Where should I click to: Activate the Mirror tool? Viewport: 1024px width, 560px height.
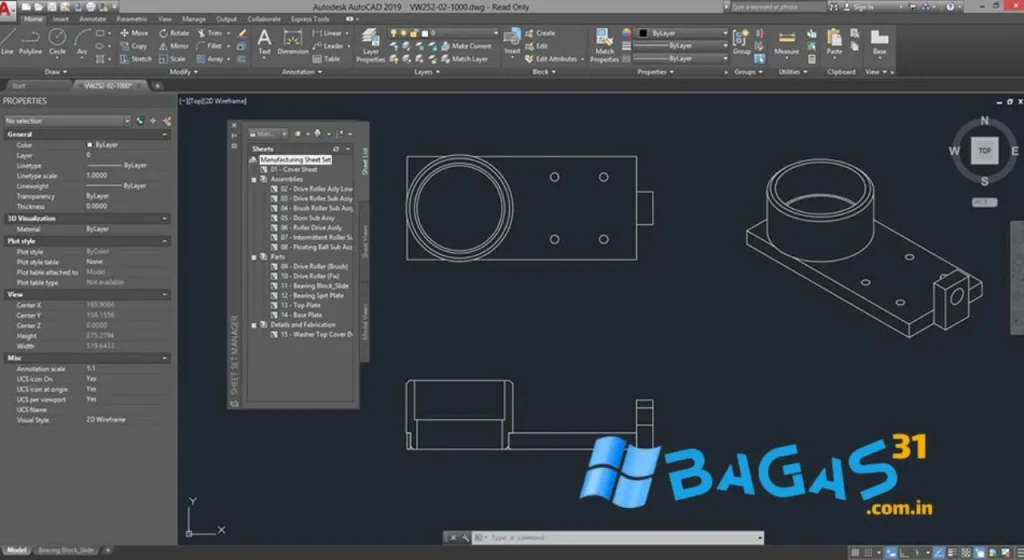174,46
